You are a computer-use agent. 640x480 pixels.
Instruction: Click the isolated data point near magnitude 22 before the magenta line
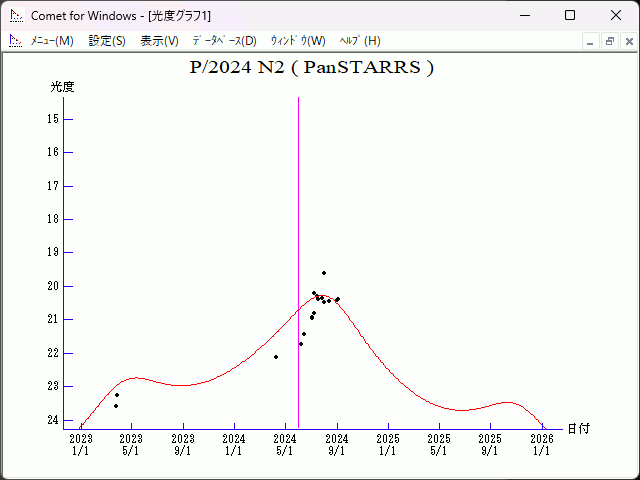276,357
